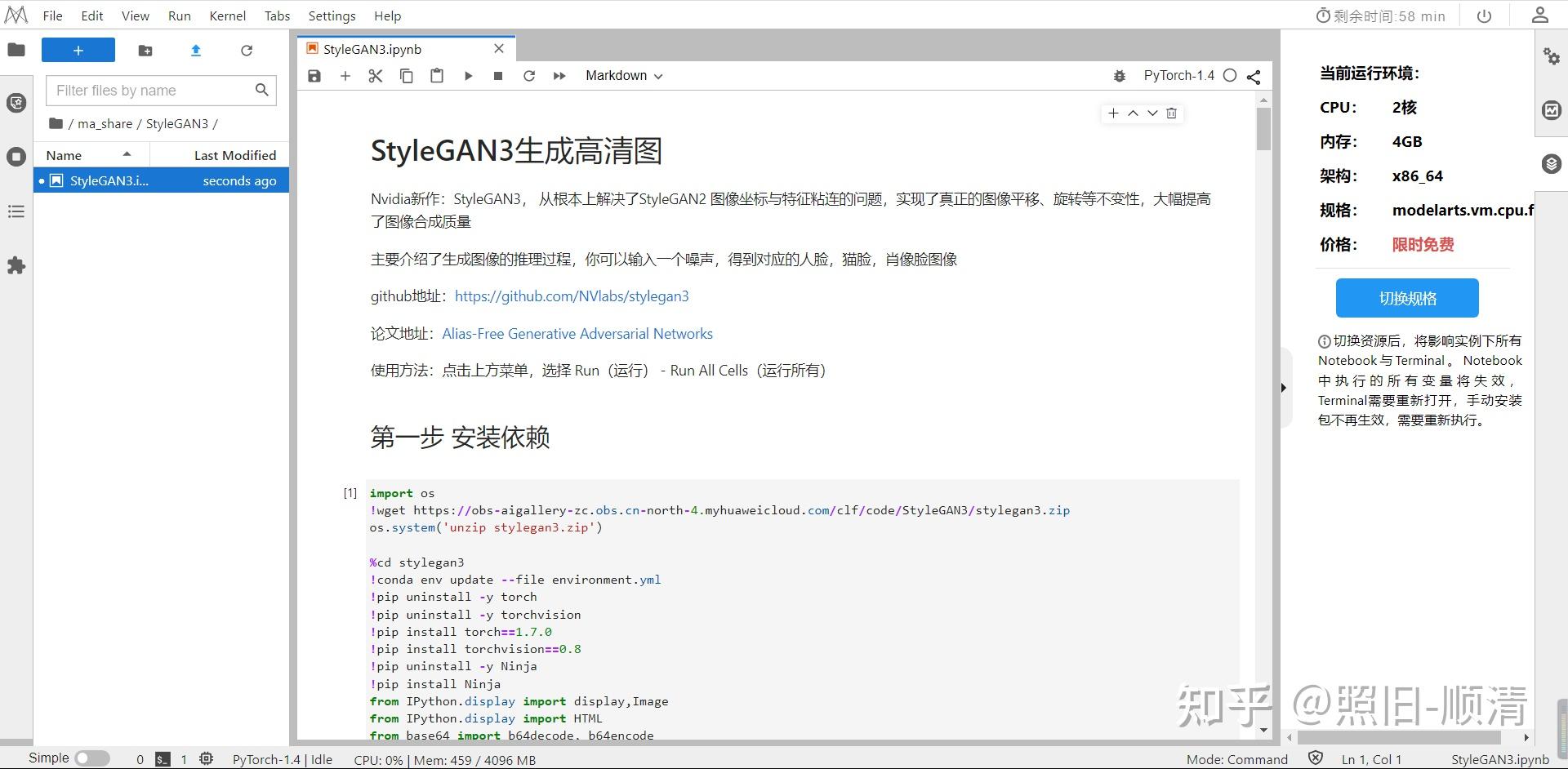Interrupt the kernel using the stop icon
1568x769 pixels.
point(498,75)
